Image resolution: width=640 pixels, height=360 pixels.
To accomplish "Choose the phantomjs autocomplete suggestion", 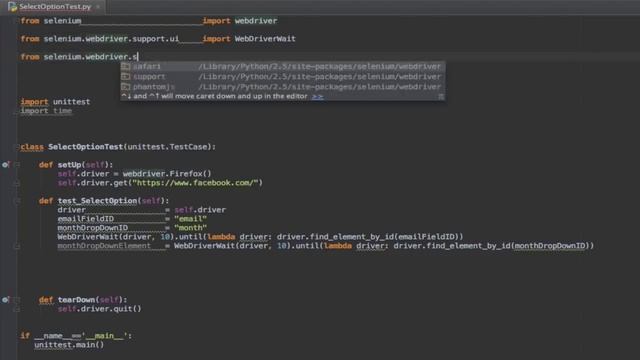I will 282,87.
